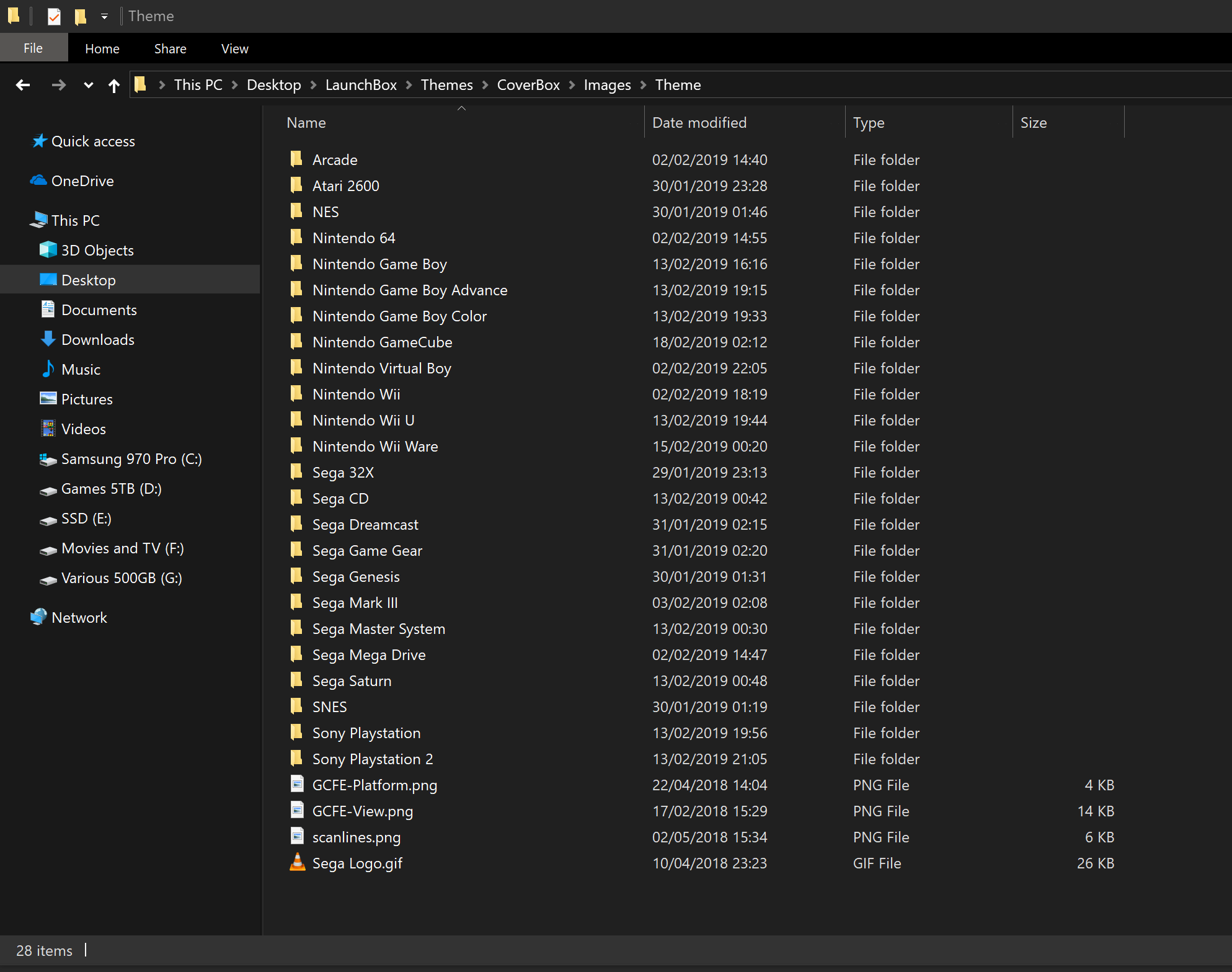
Task: Click the SNES folder icon
Action: (296, 707)
